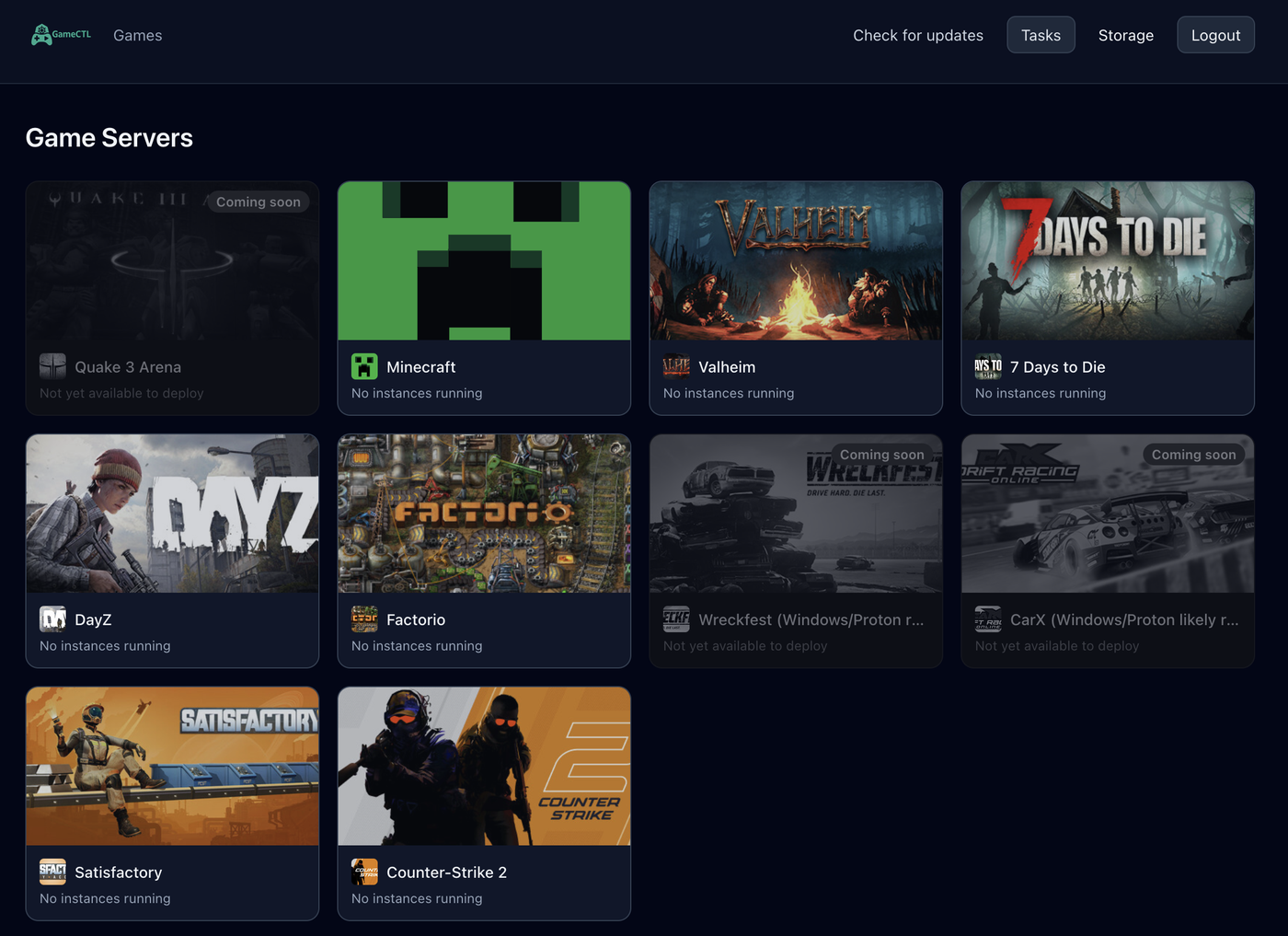The height and width of the screenshot is (936, 1288).
Task: Click No instances running under Satisfactory
Action: click(105, 898)
